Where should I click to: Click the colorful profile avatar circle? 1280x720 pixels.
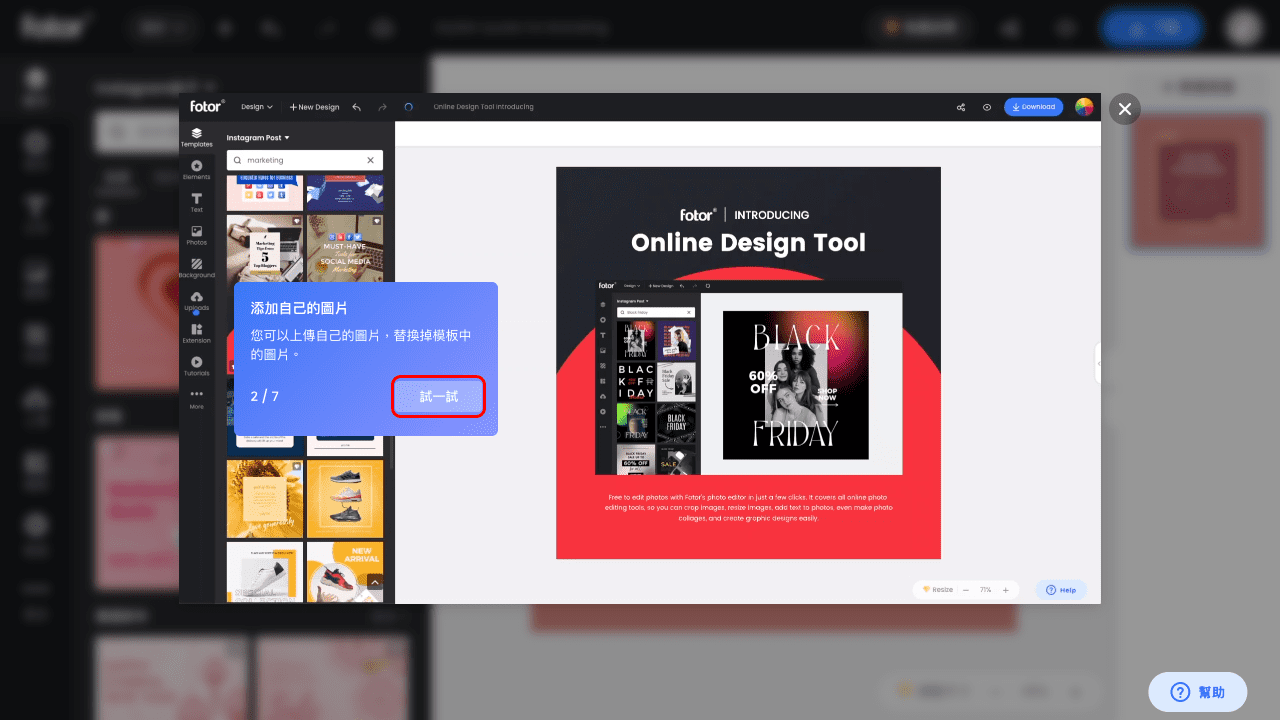1084,107
